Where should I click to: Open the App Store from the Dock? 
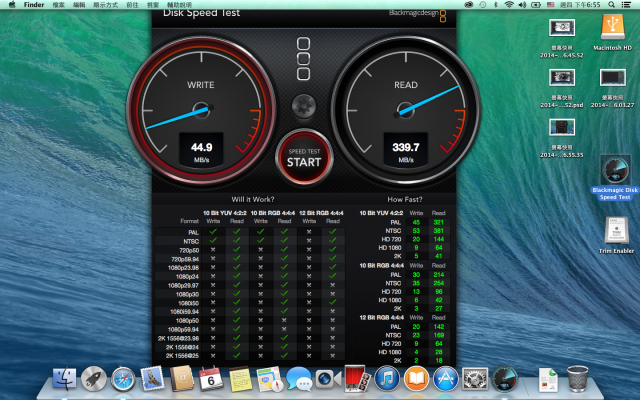pos(446,379)
